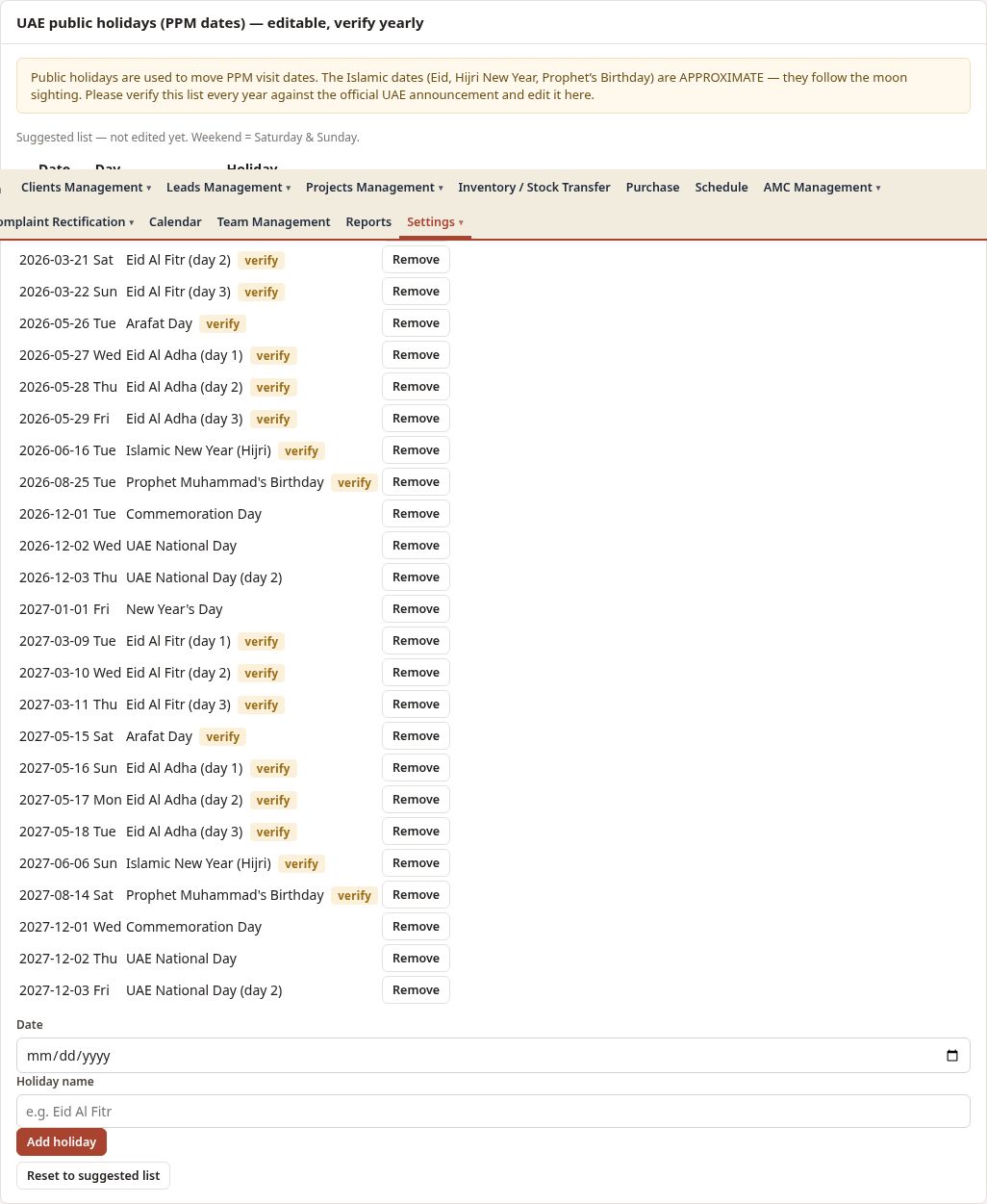Expand Clients Management dropdown menu

coord(87,188)
